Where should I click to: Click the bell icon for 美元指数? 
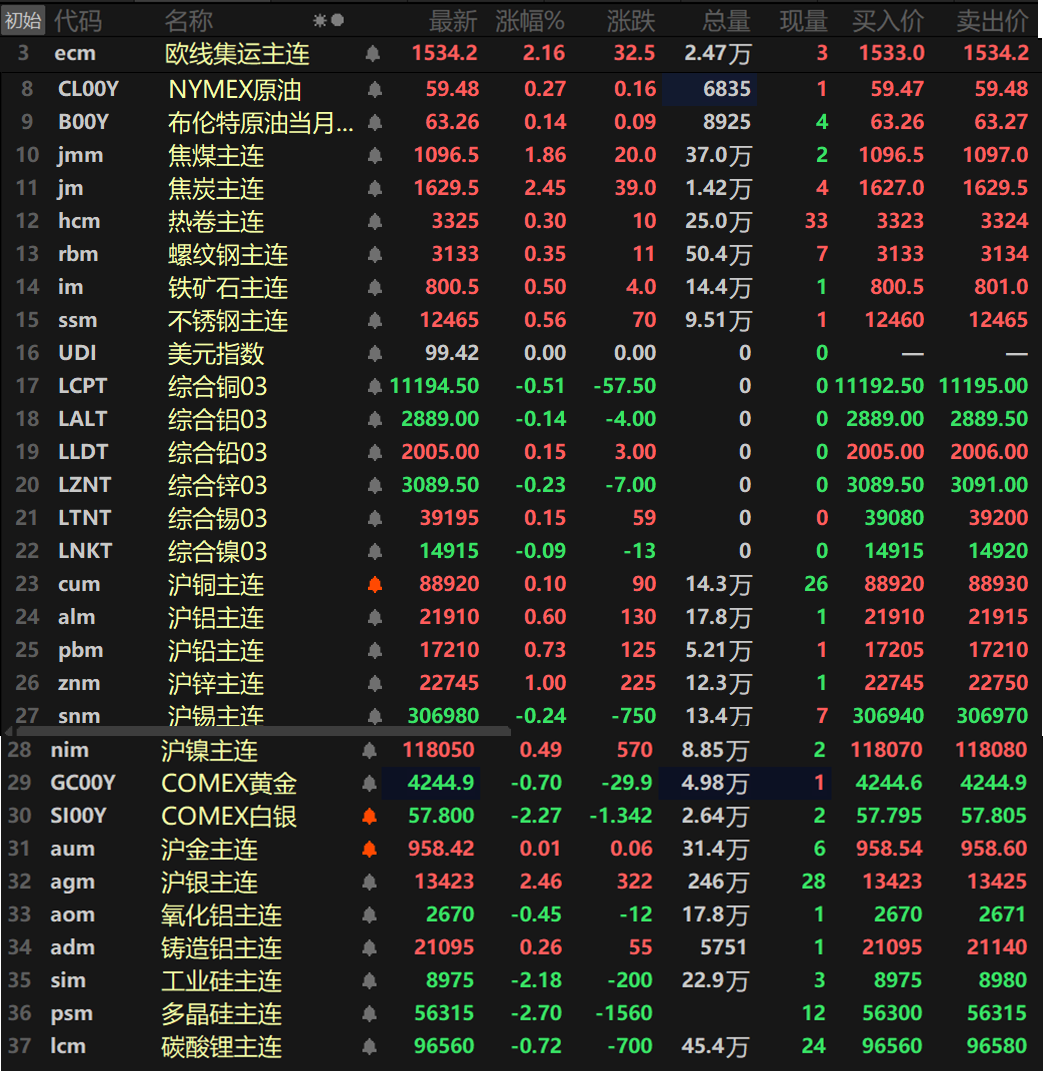point(375,354)
